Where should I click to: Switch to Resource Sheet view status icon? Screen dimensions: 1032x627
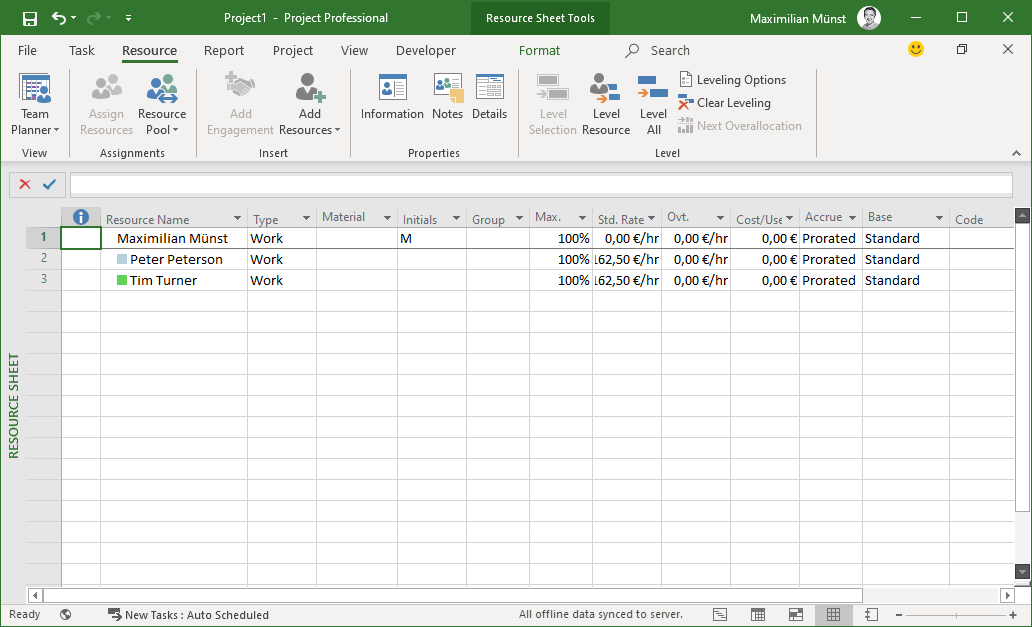click(x=833, y=614)
